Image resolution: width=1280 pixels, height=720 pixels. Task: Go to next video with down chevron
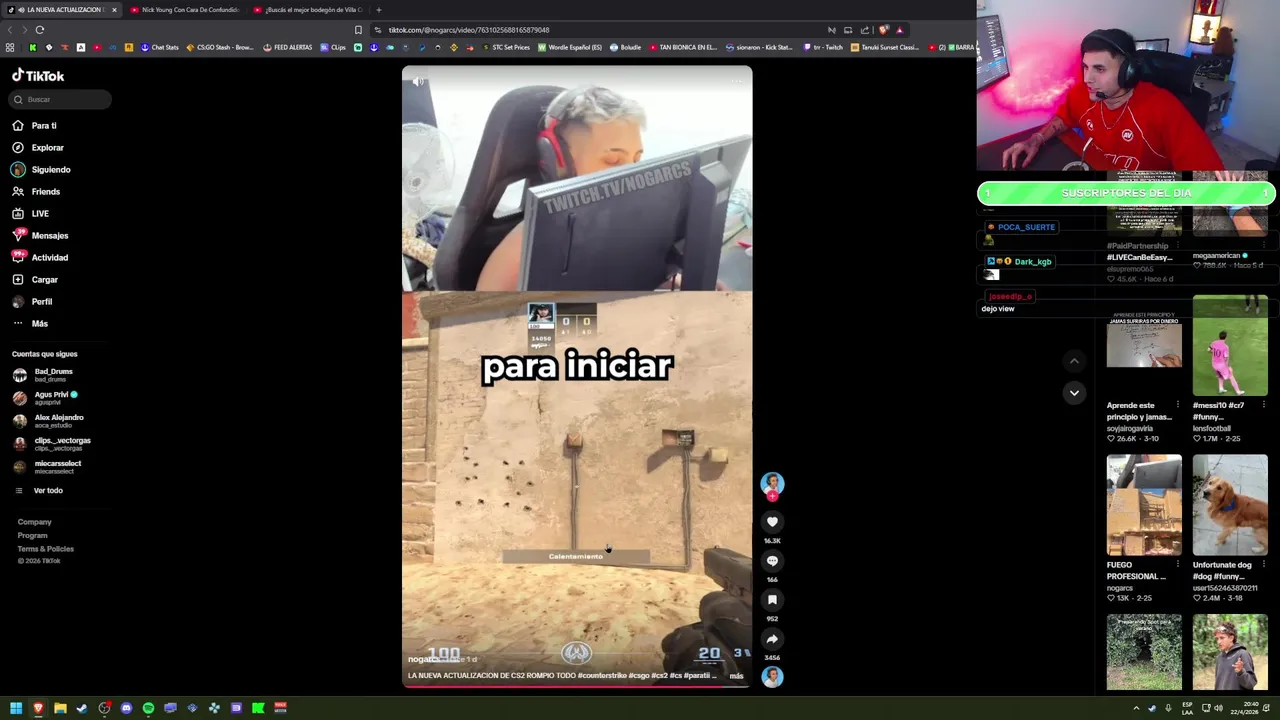click(x=1074, y=393)
